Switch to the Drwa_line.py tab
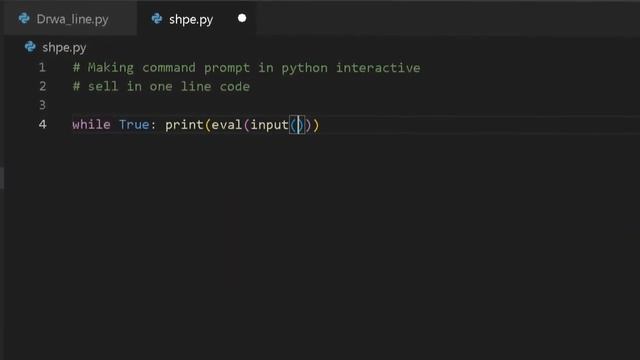The width and height of the screenshot is (640, 360). coord(69,19)
